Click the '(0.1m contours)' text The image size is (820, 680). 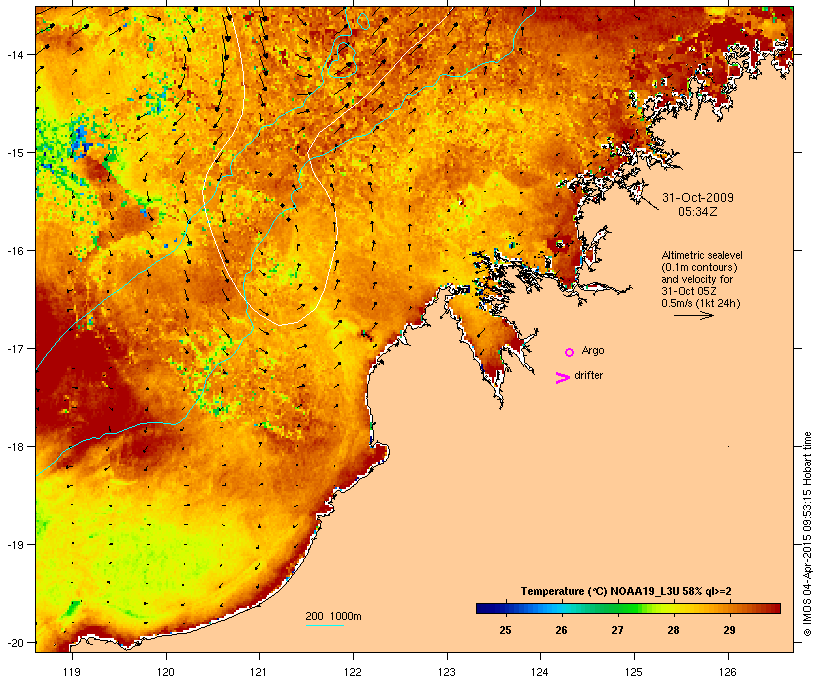(x=699, y=267)
